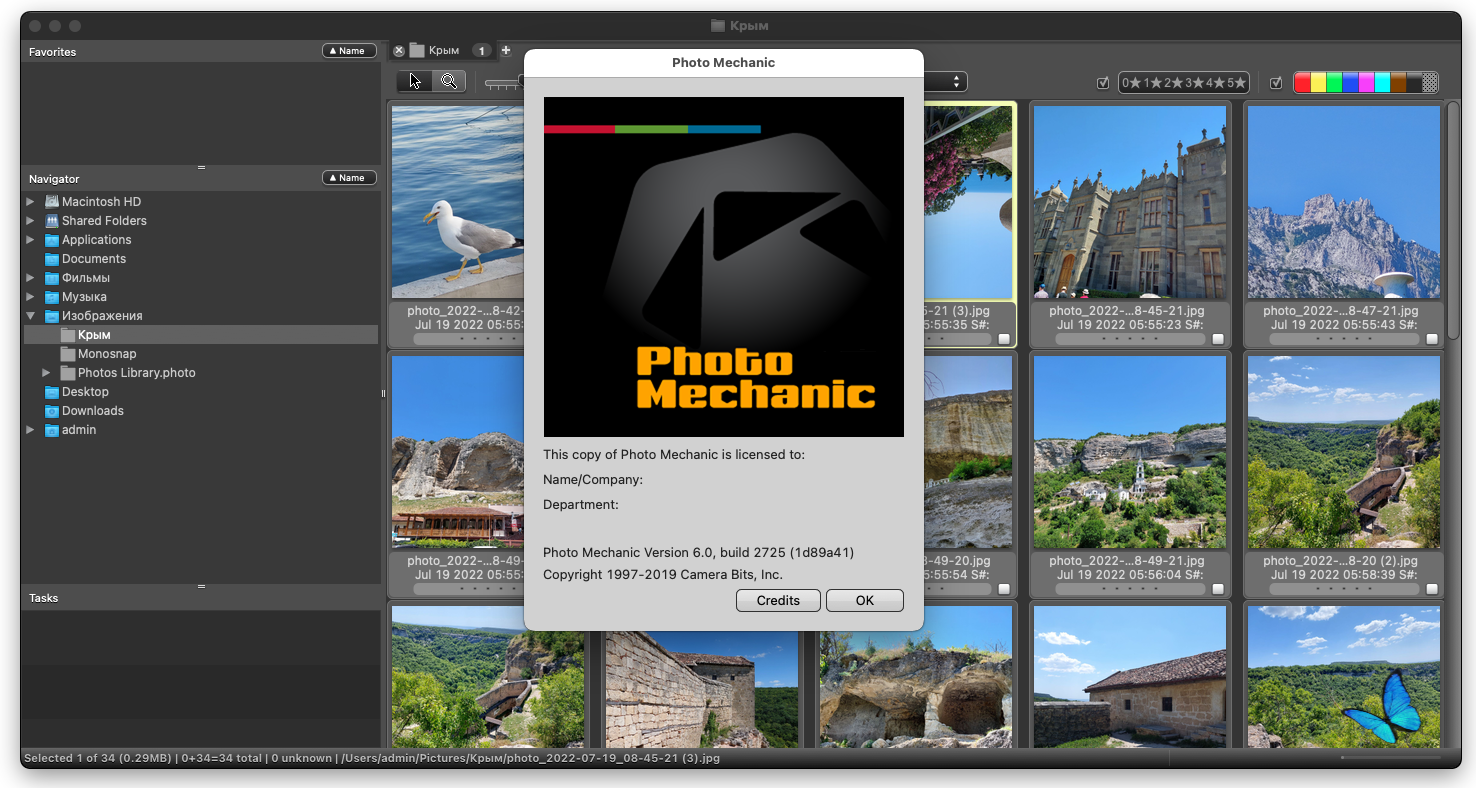Filter by the magenta color class

pyautogui.click(x=1367, y=83)
